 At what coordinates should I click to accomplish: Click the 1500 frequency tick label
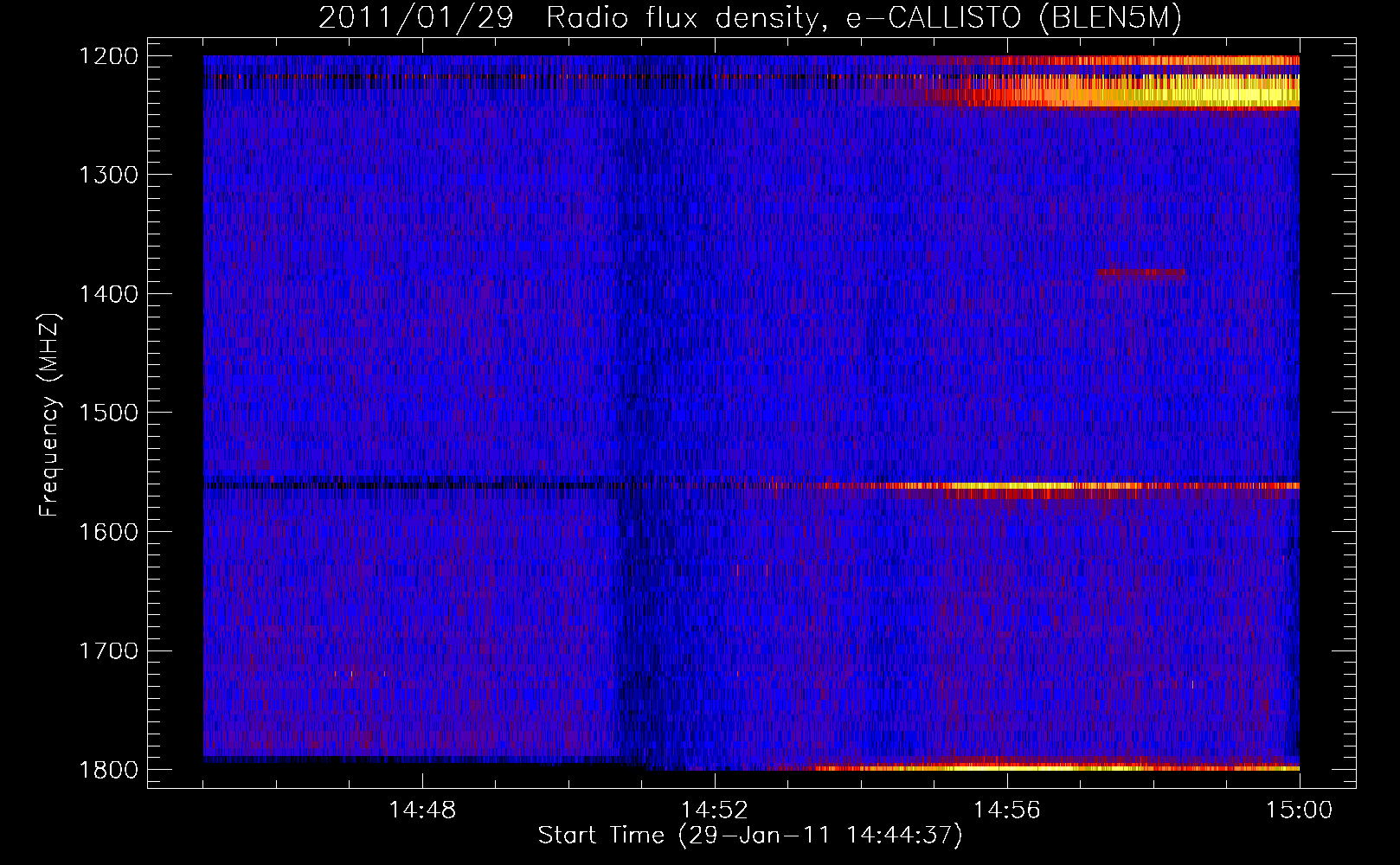point(108,413)
